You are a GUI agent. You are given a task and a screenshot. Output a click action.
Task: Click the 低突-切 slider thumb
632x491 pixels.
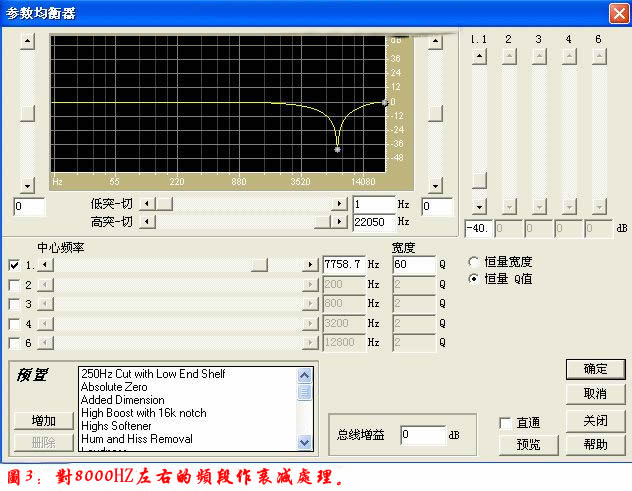click(164, 204)
